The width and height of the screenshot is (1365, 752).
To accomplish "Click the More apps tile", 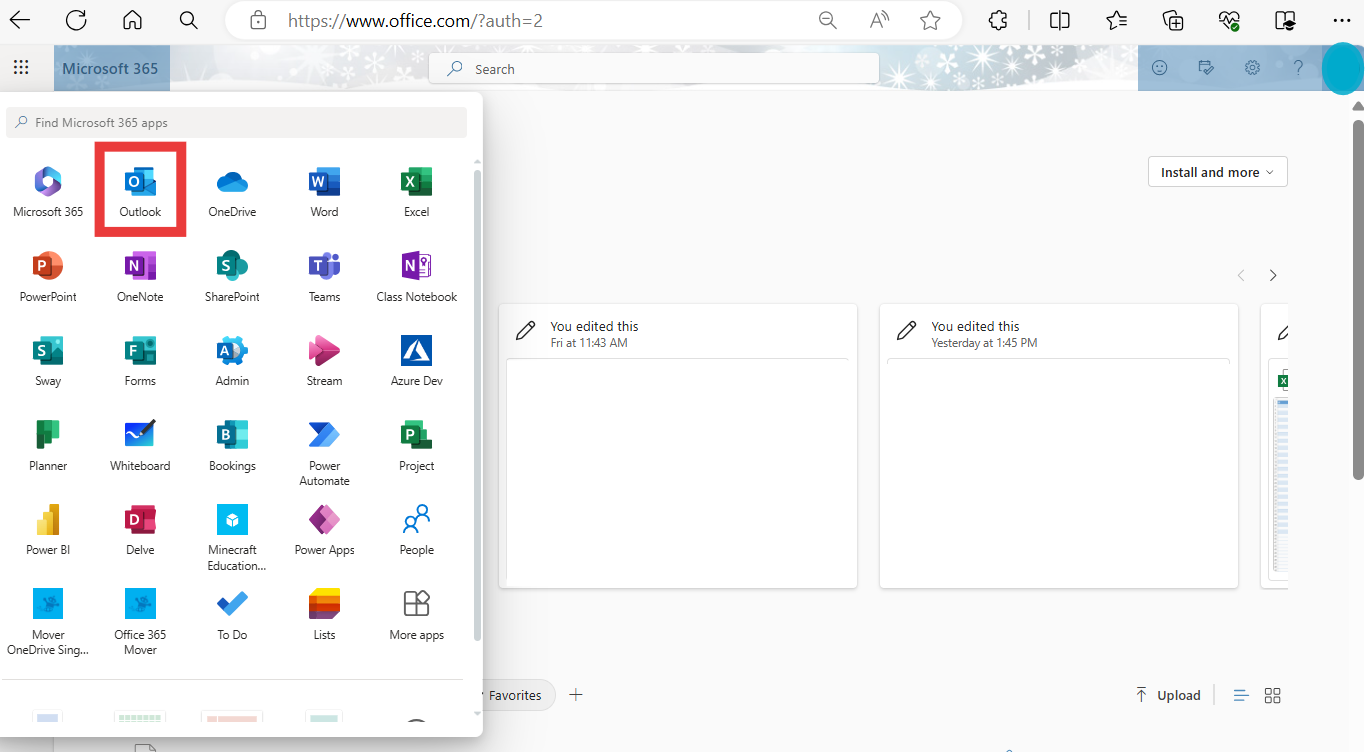I will pyautogui.click(x=416, y=614).
